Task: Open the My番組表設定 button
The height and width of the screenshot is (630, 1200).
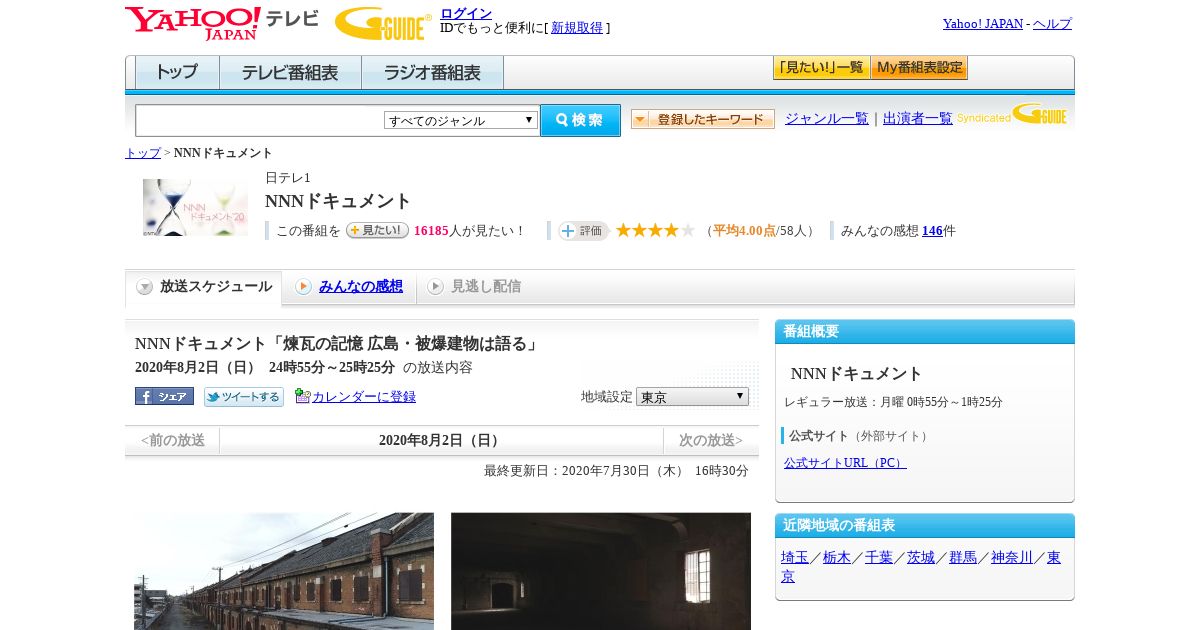Action: tap(919, 68)
